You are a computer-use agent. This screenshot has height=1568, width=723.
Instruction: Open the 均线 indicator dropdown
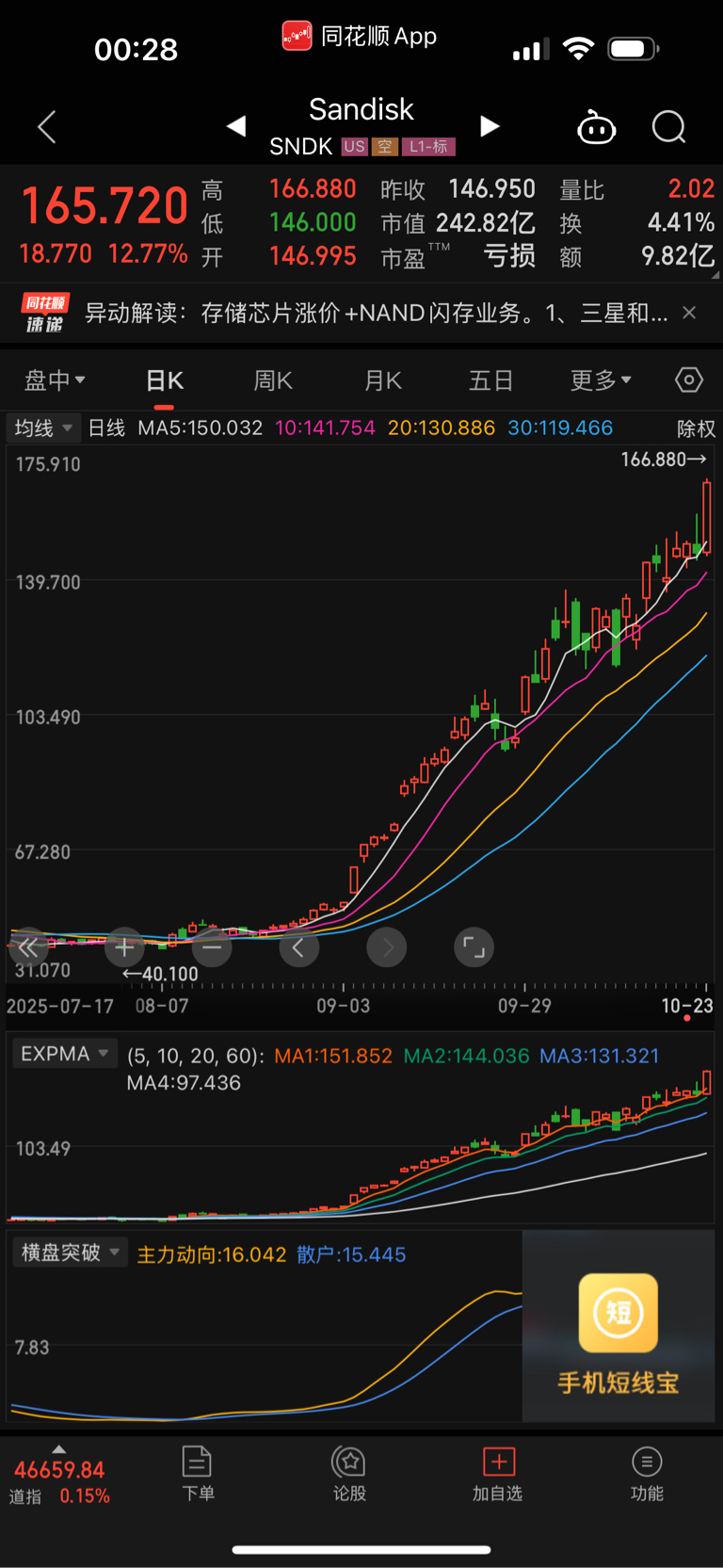(x=43, y=428)
